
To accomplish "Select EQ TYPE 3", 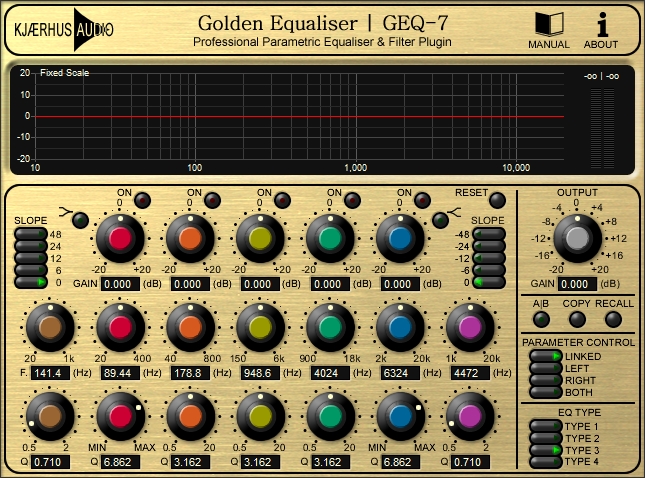I will 545,450.
